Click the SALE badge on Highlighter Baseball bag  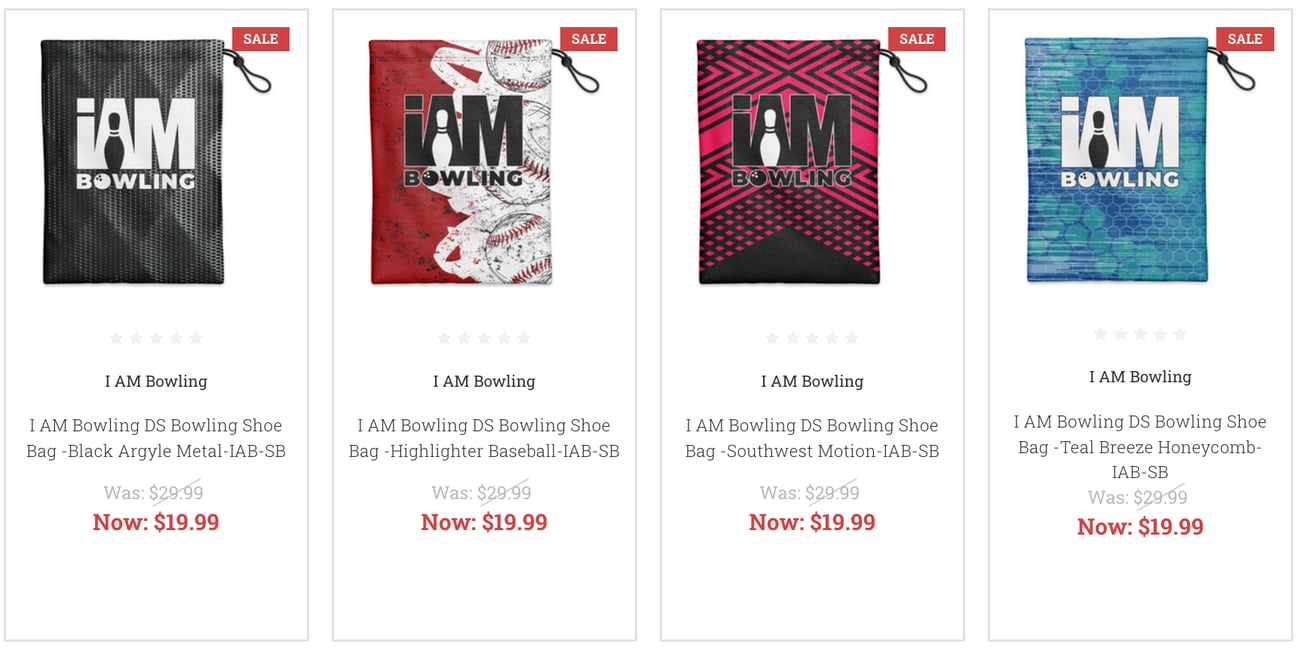click(x=589, y=39)
